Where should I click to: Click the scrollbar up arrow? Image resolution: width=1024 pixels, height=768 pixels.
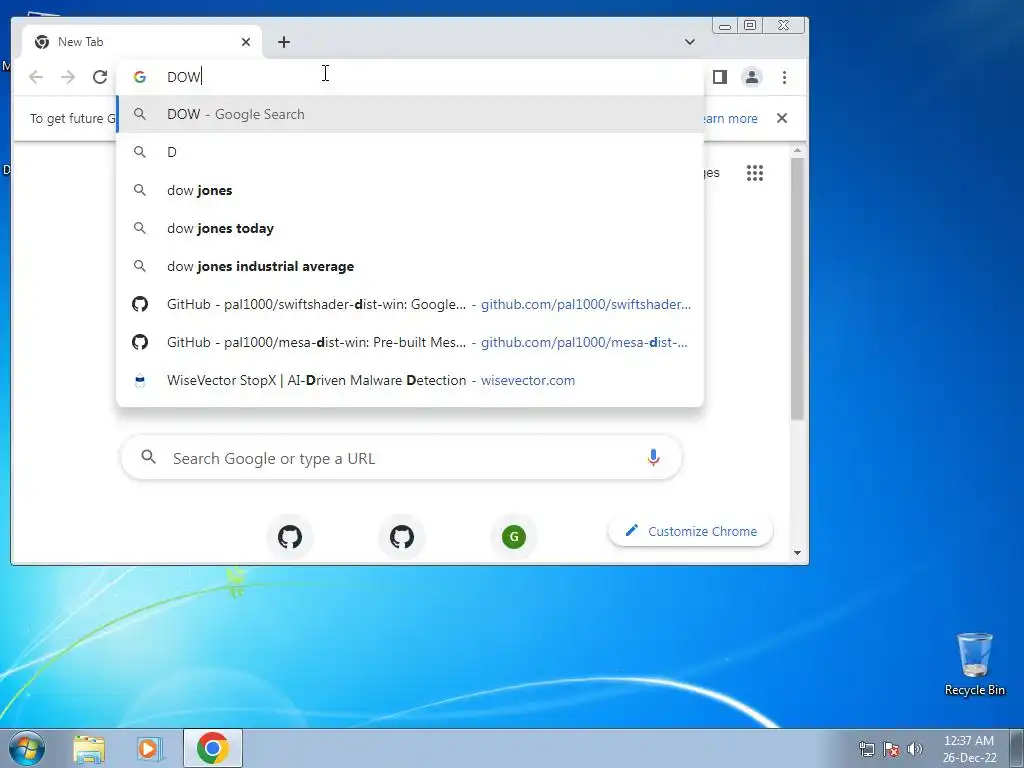pos(797,151)
